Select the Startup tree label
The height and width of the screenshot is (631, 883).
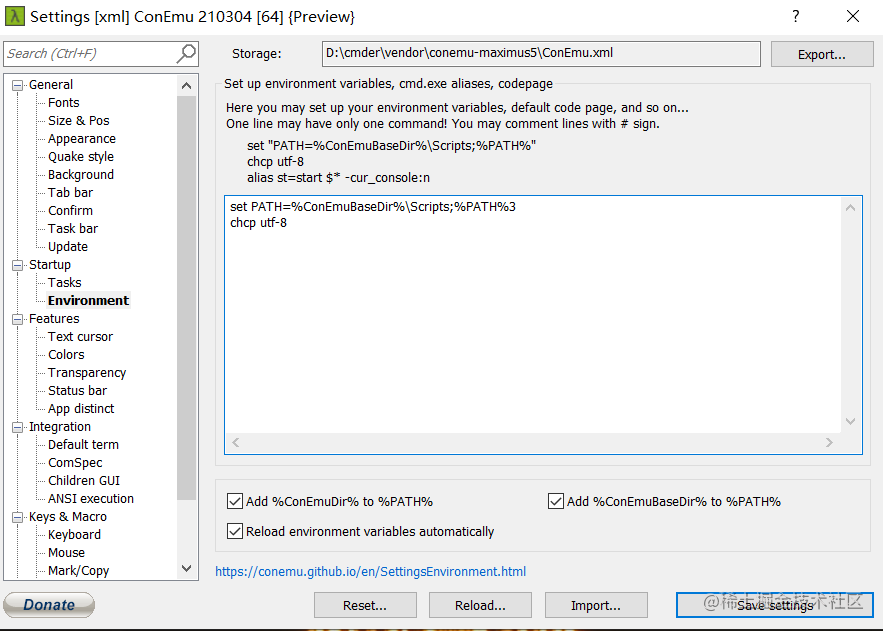50,265
